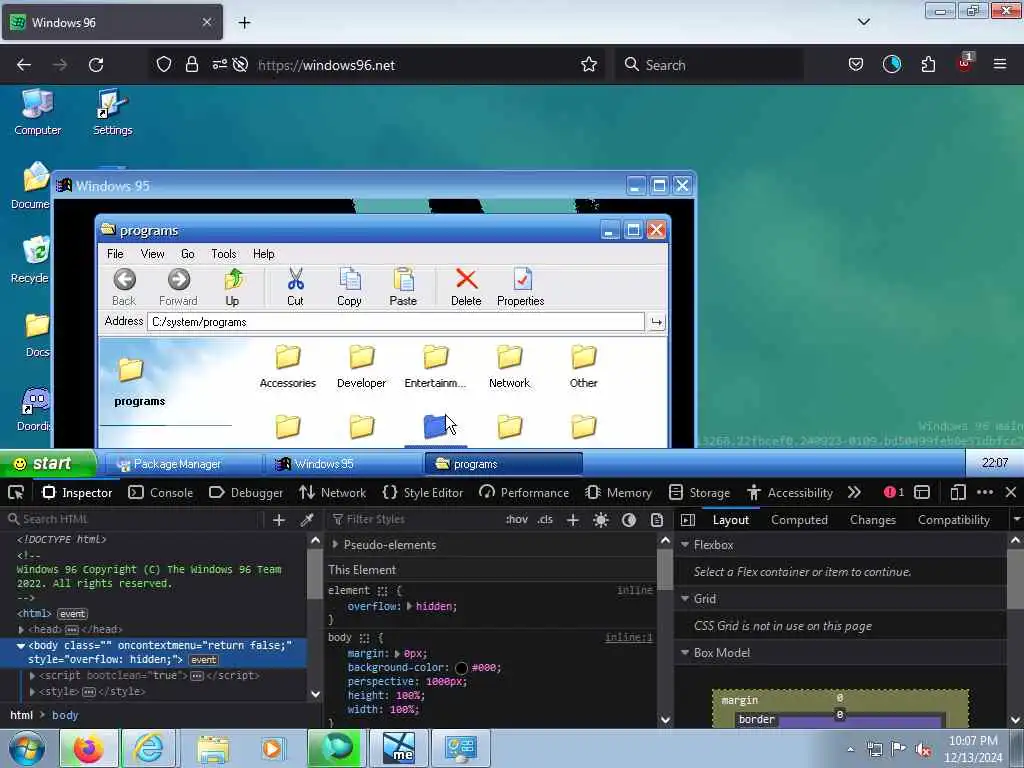Select the Other folder
The height and width of the screenshot is (768, 1024).
pyautogui.click(x=583, y=366)
